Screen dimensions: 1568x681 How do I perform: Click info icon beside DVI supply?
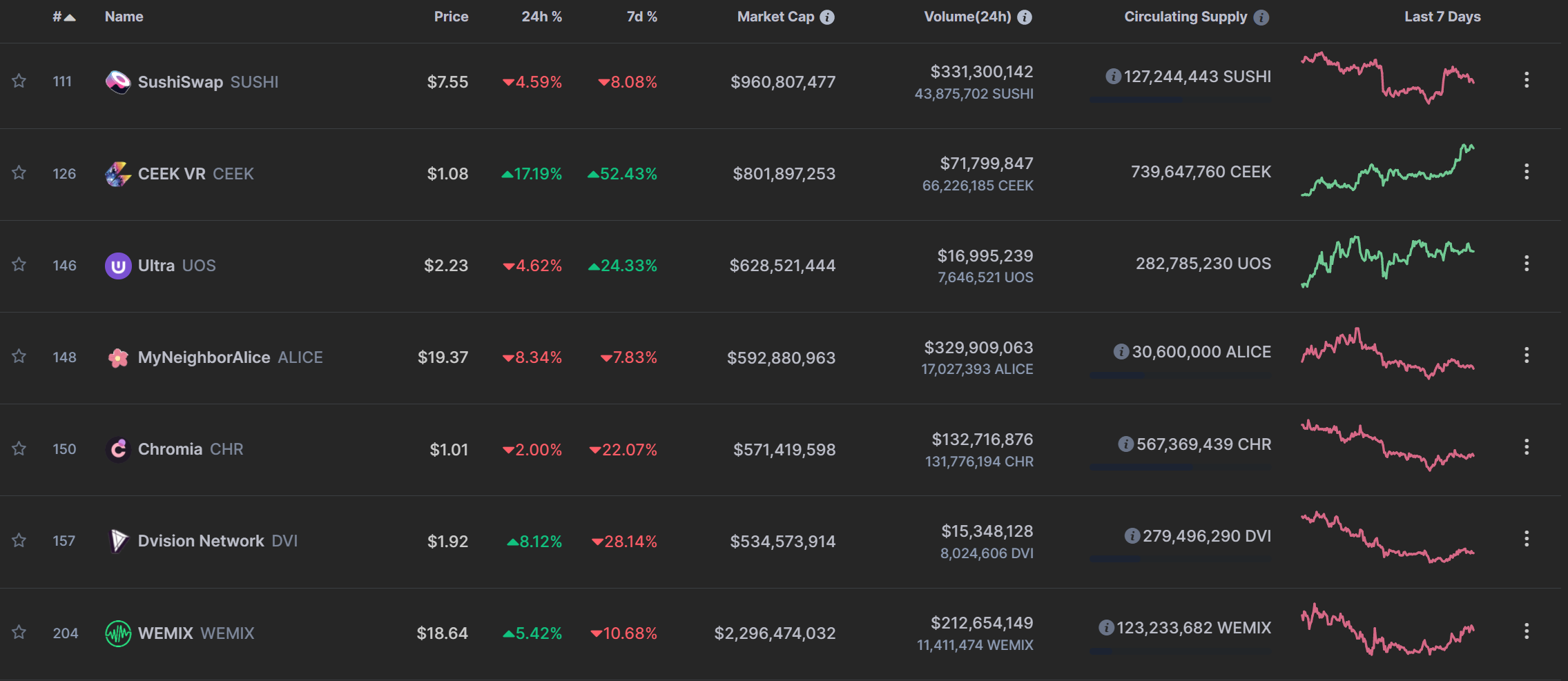[x=1132, y=536]
